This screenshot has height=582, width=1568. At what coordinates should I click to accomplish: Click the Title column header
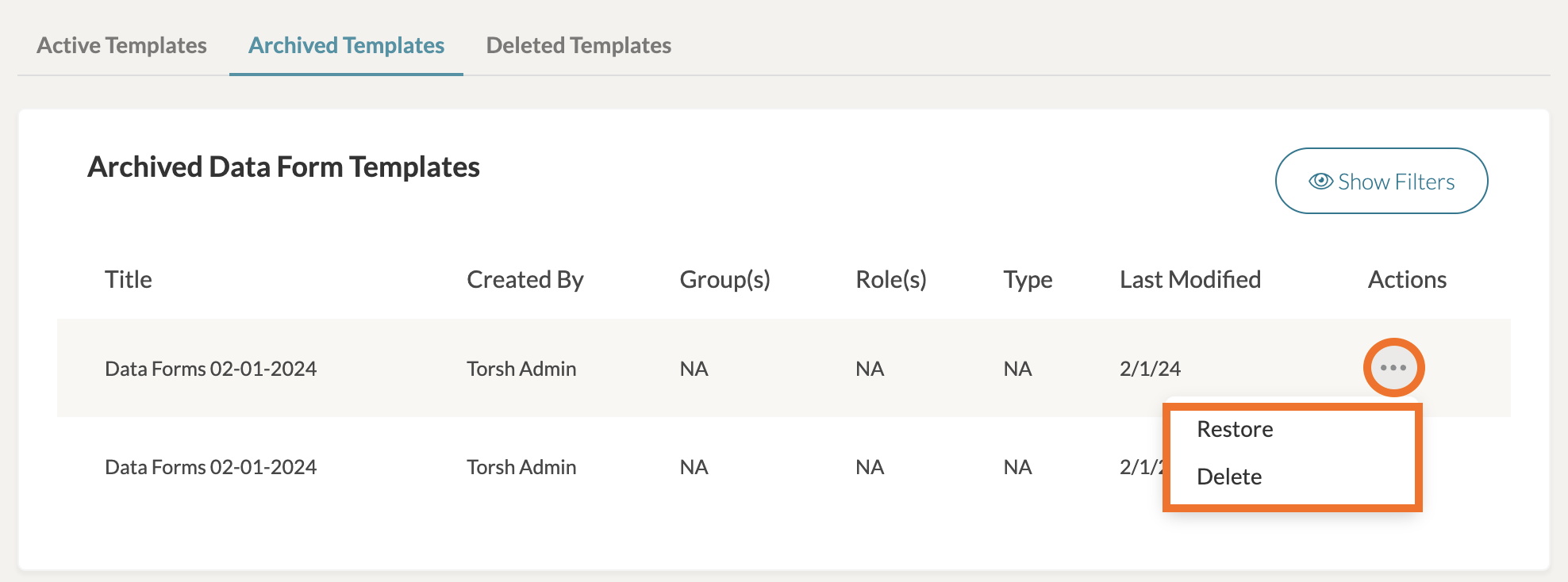coord(129,280)
